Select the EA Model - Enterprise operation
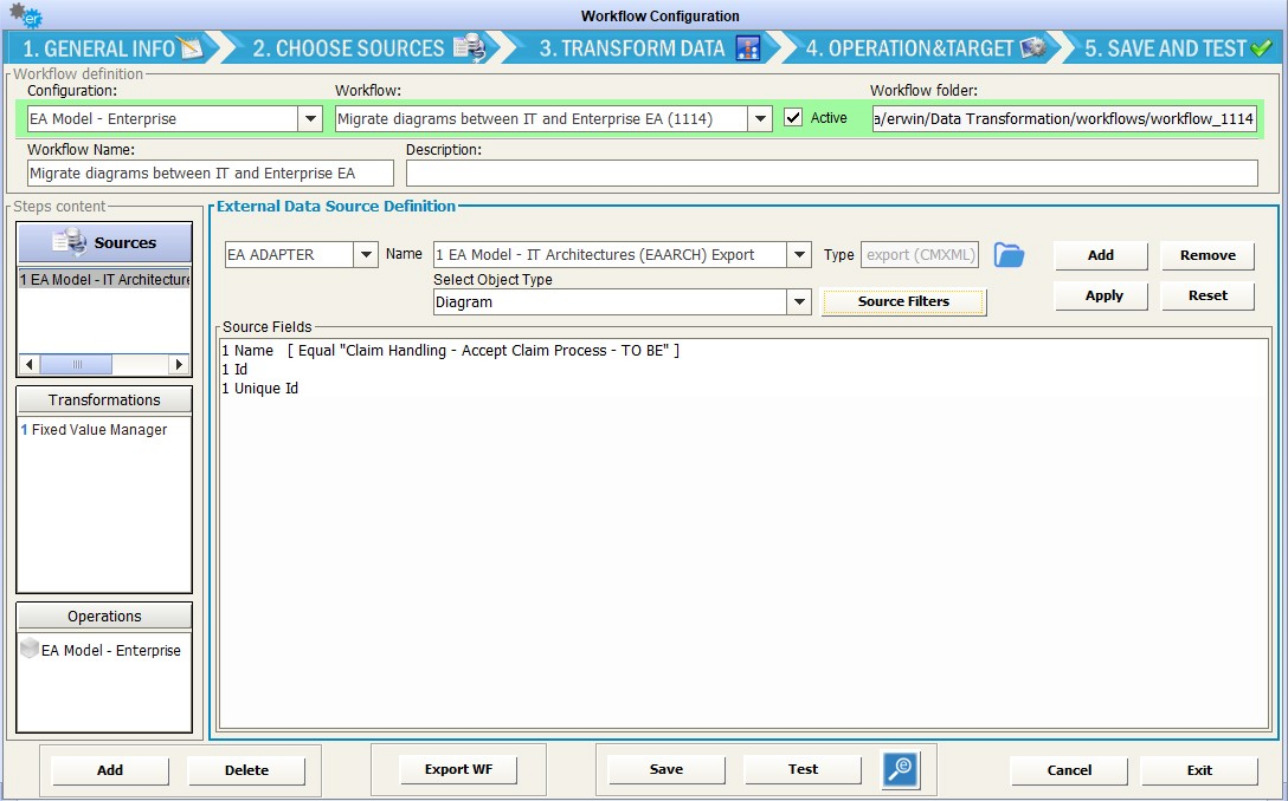Image resolution: width=1288 pixels, height=801 pixels. (101, 650)
